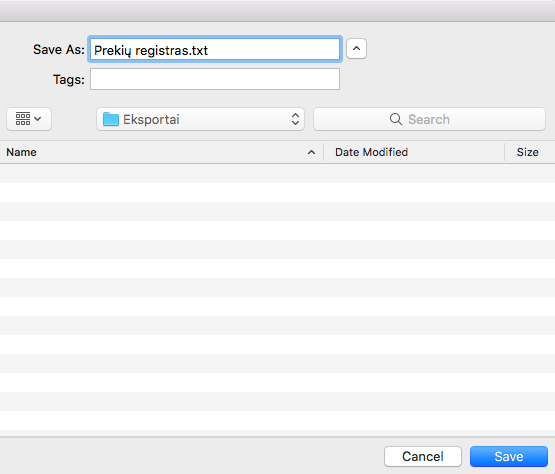Click up-down arrows on the Eksportai selector
Viewport: 555px width, 474px height.
(296, 119)
